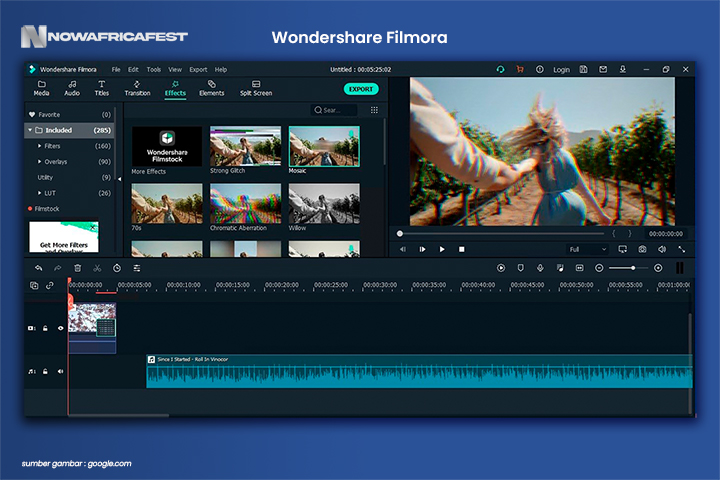Viewport: 720px width, 480px height.
Task: Open the Export menu
Action: pos(198,69)
